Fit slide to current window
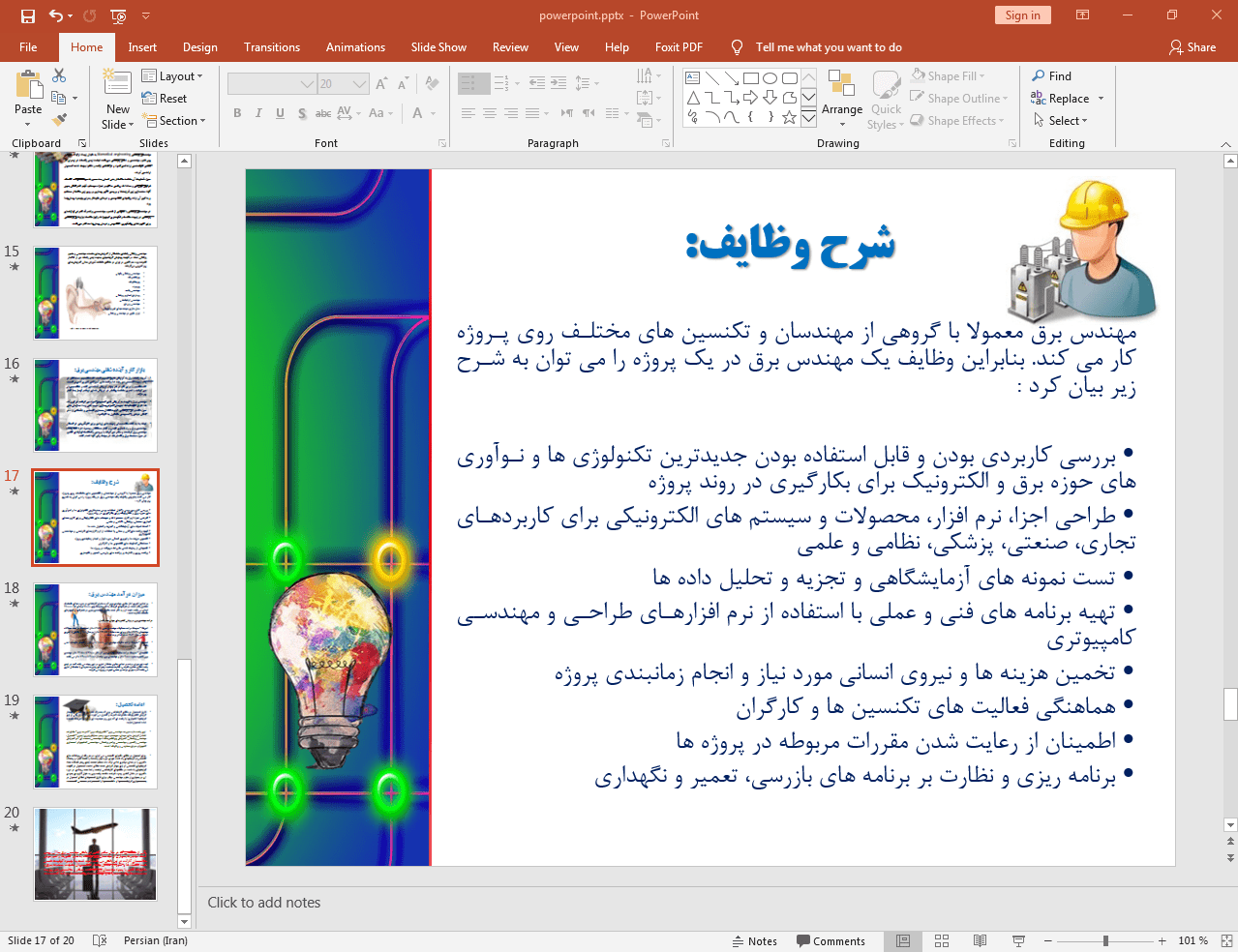This screenshot has width=1238, height=952. pyautogui.click(x=1226, y=940)
